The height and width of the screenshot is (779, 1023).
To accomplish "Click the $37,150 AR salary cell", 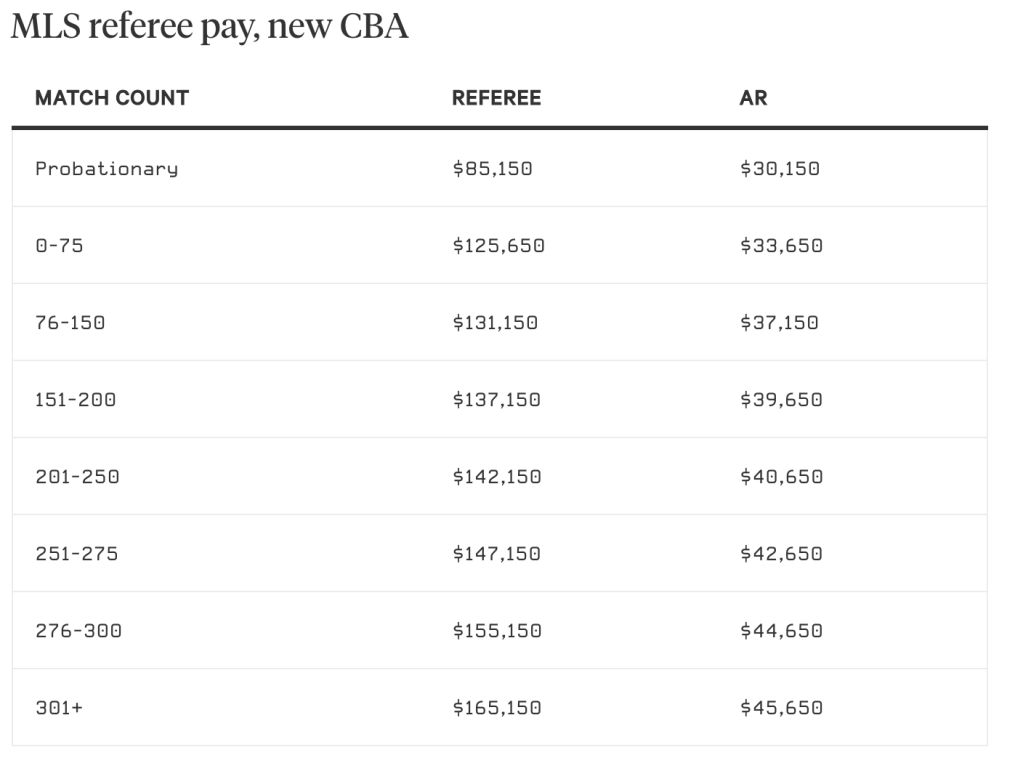I will [x=779, y=322].
